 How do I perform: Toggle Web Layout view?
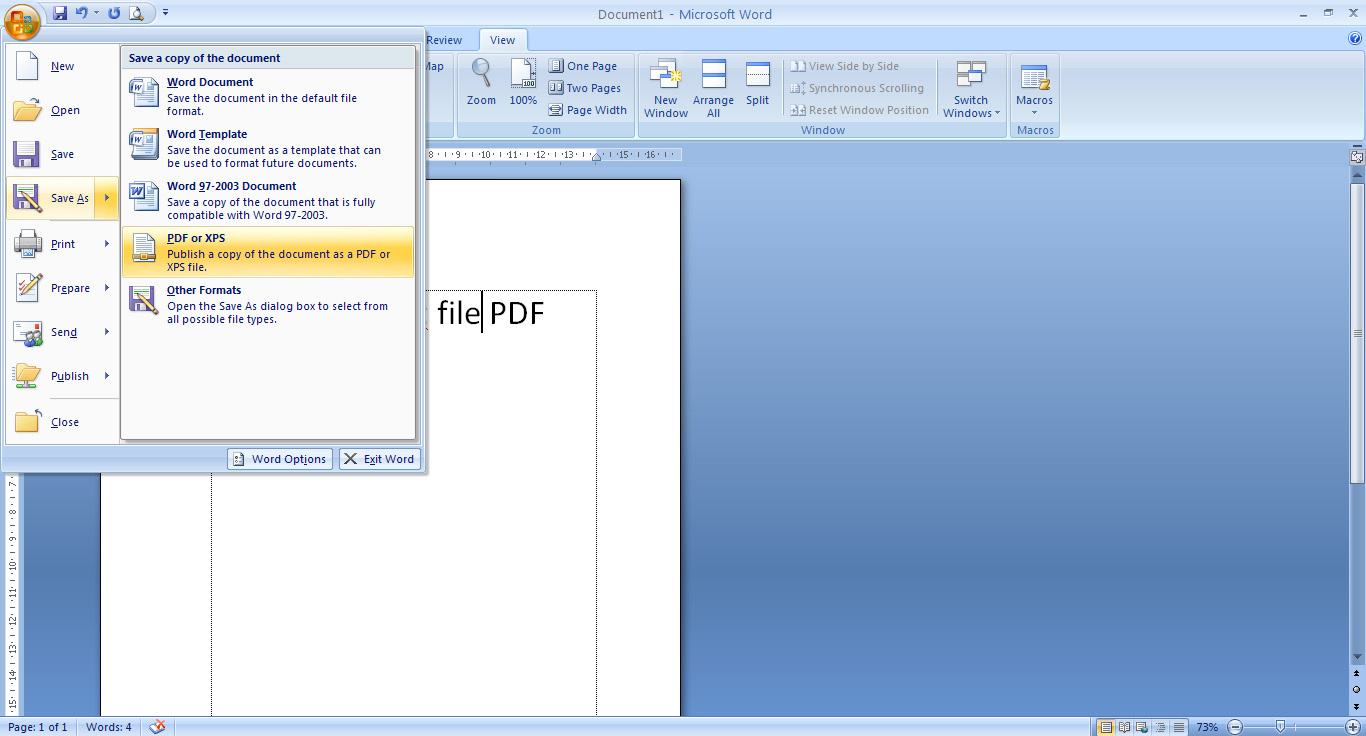1140,726
